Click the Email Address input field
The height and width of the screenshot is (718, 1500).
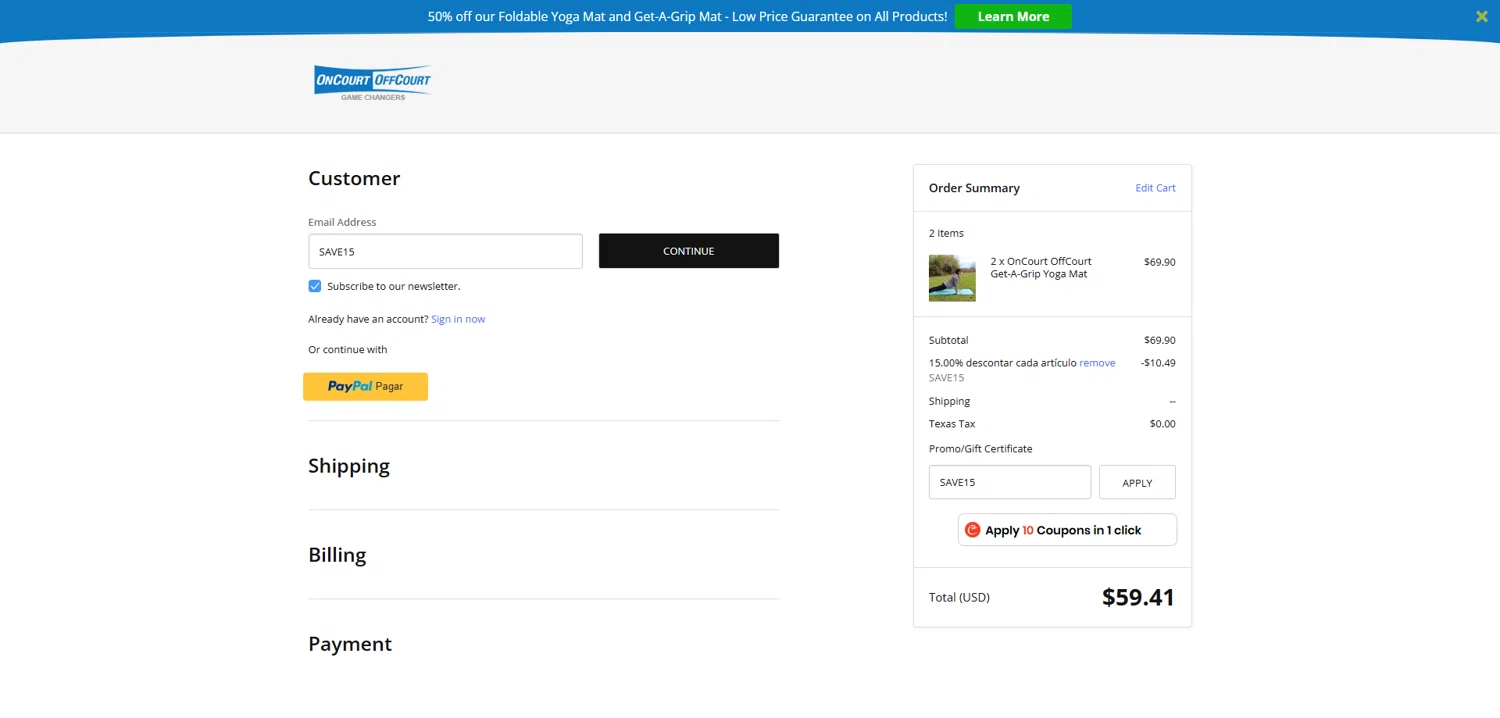click(445, 251)
